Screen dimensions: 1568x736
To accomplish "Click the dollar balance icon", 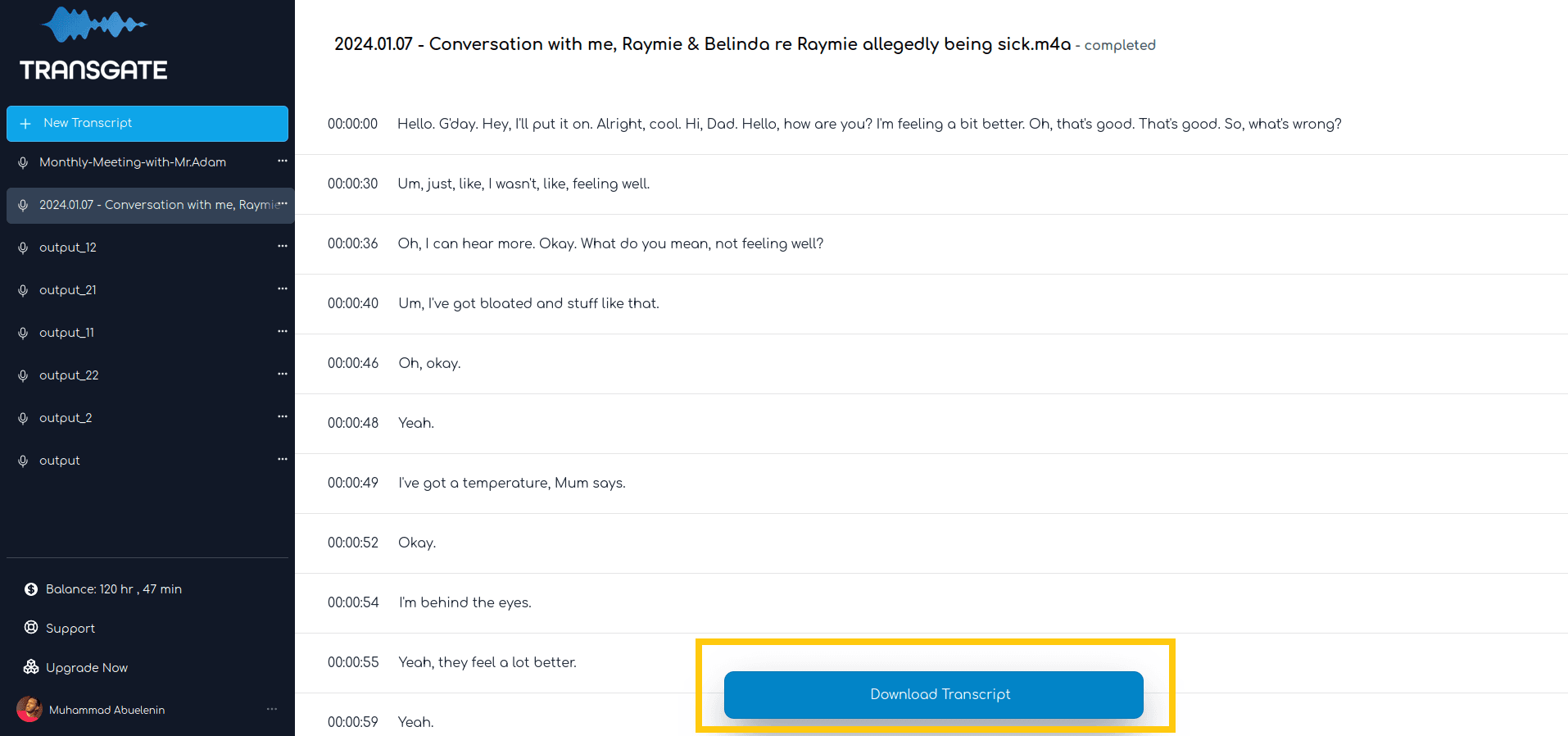I will coord(31,589).
